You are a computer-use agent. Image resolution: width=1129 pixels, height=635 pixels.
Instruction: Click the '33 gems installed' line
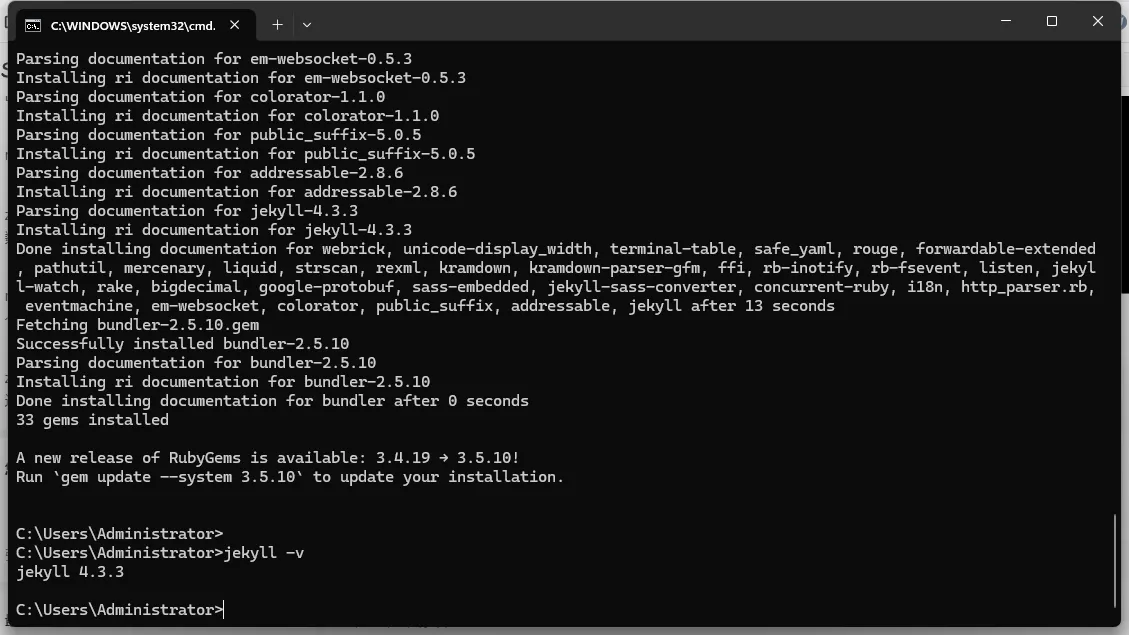92,420
